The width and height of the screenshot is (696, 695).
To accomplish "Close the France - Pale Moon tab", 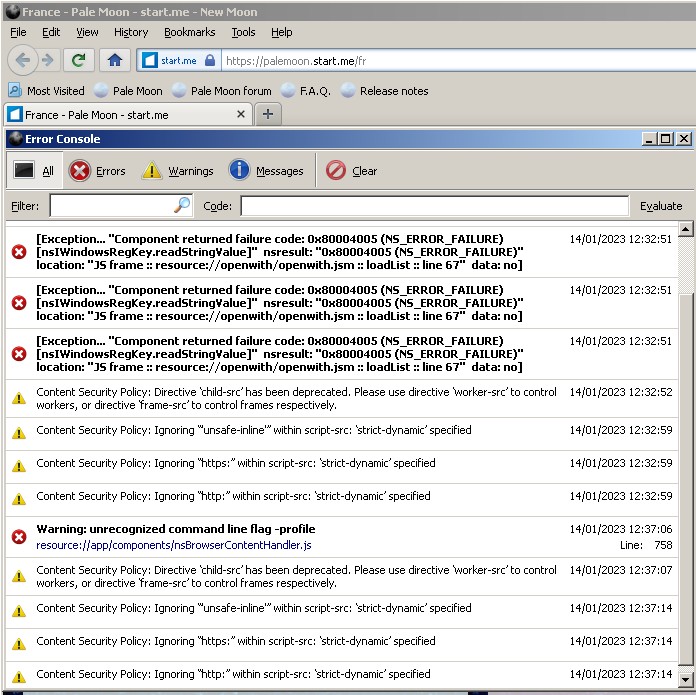I will 241,114.
